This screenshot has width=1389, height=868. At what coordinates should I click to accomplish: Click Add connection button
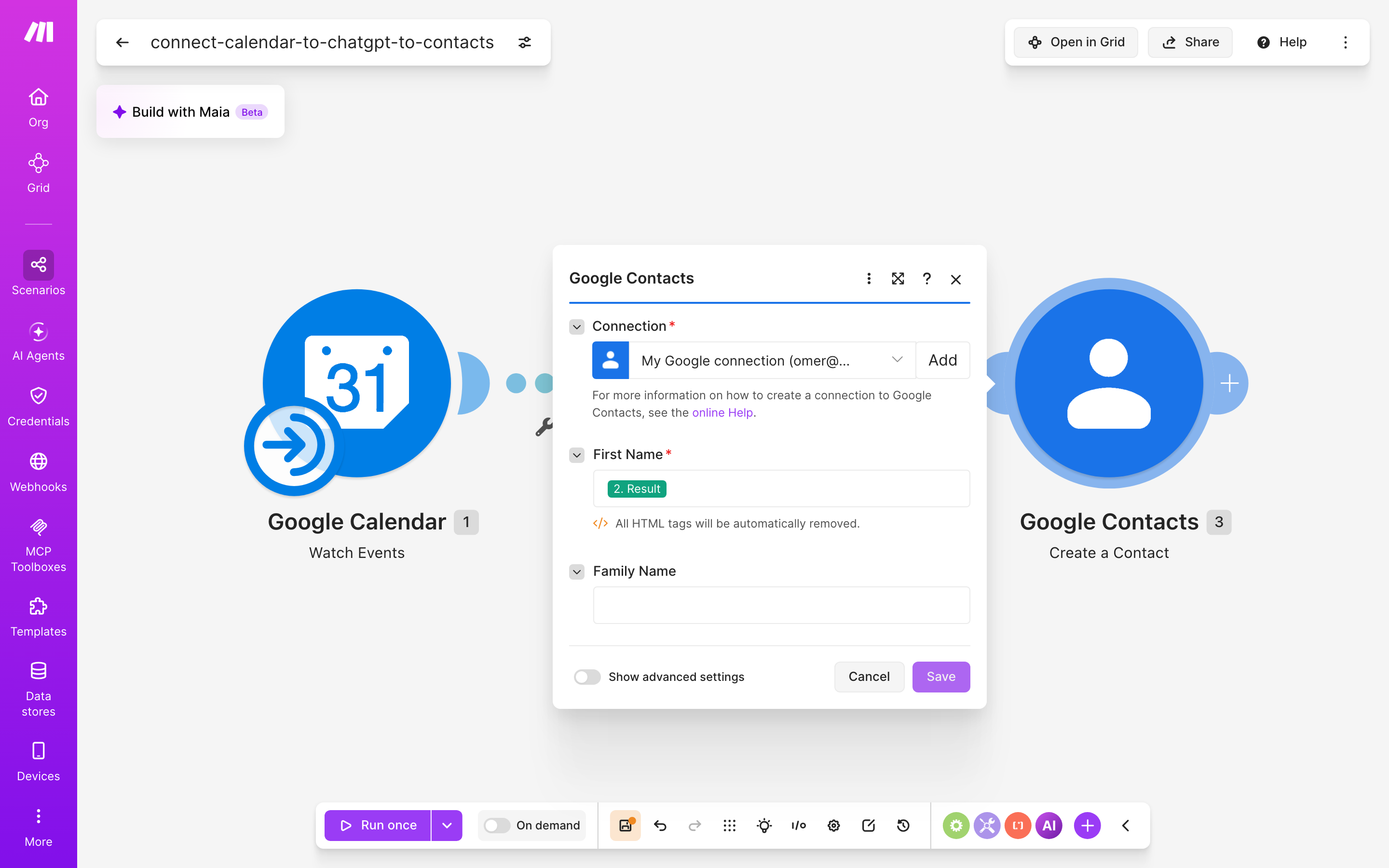click(943, 361)
